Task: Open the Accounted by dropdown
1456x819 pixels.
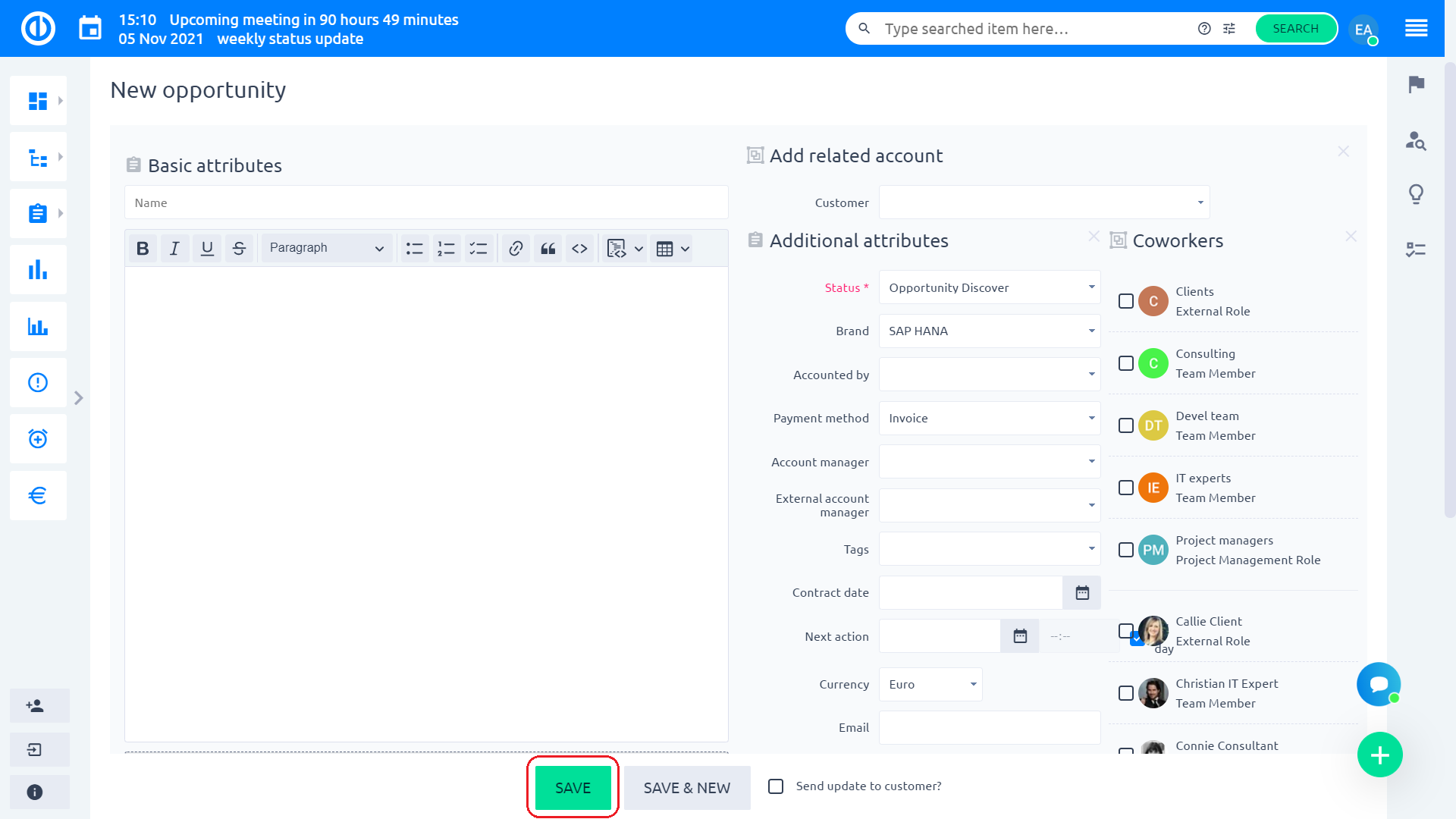Action: [990, 375]
